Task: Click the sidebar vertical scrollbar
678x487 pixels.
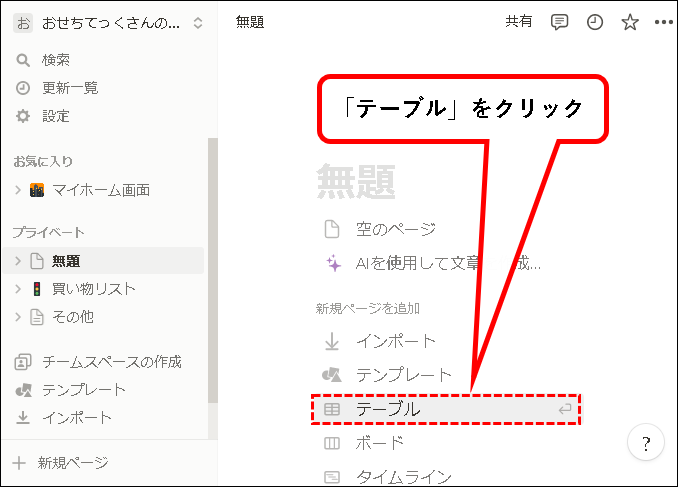Action: tap(213, 271)
